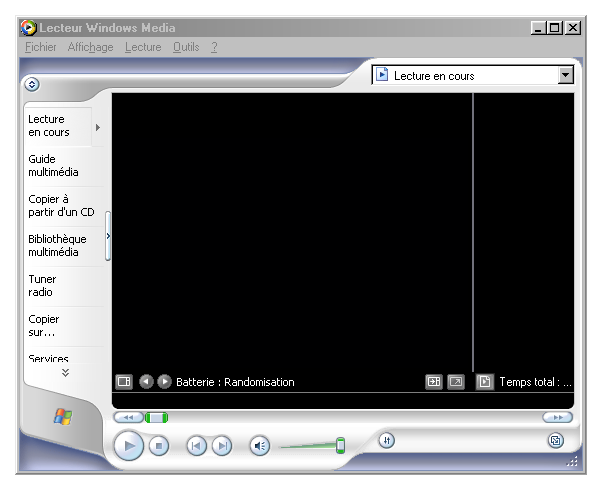The image size is (614, 493).
Task: Click the video size-to-fit icon
Action: (x=434, y=381)
